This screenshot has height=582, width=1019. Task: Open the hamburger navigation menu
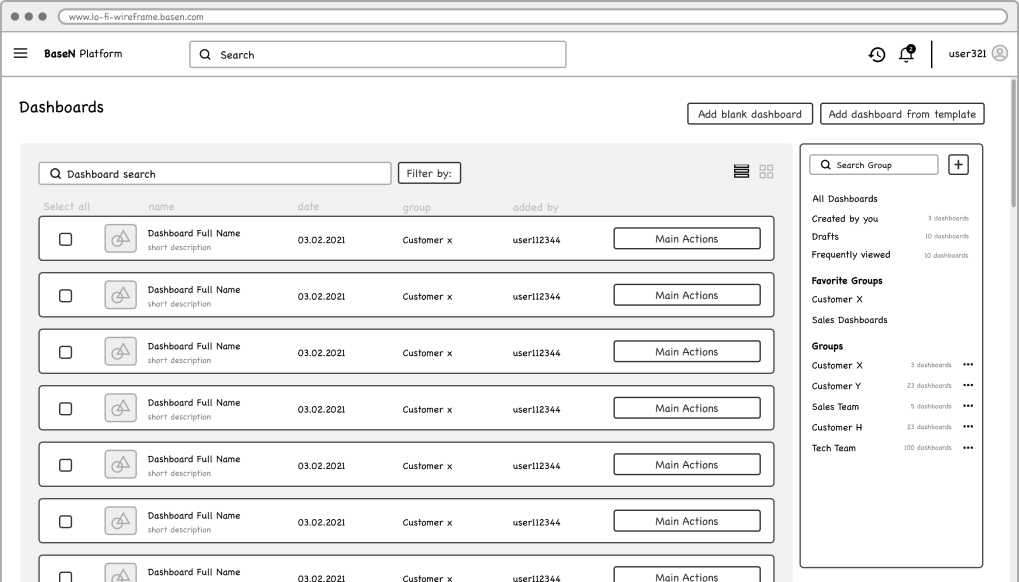coord(21,53)
